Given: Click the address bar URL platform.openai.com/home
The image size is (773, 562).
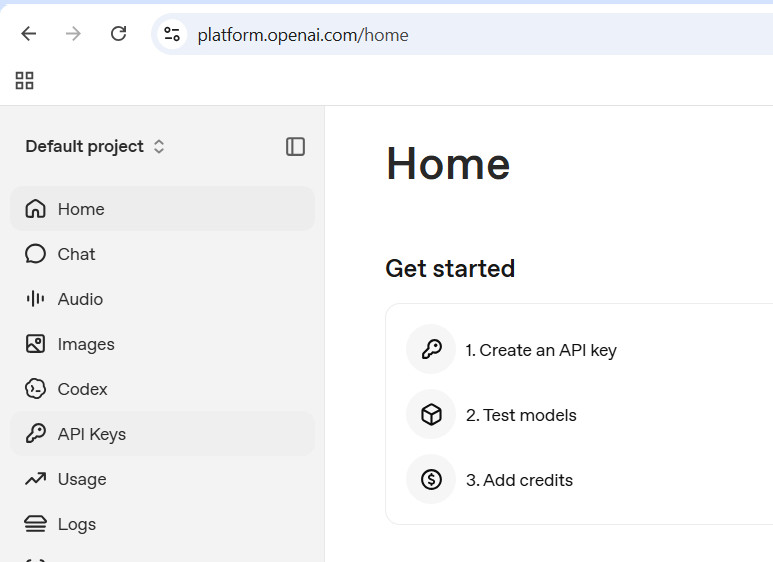Looking at the screenshot, I should (303, 35).
